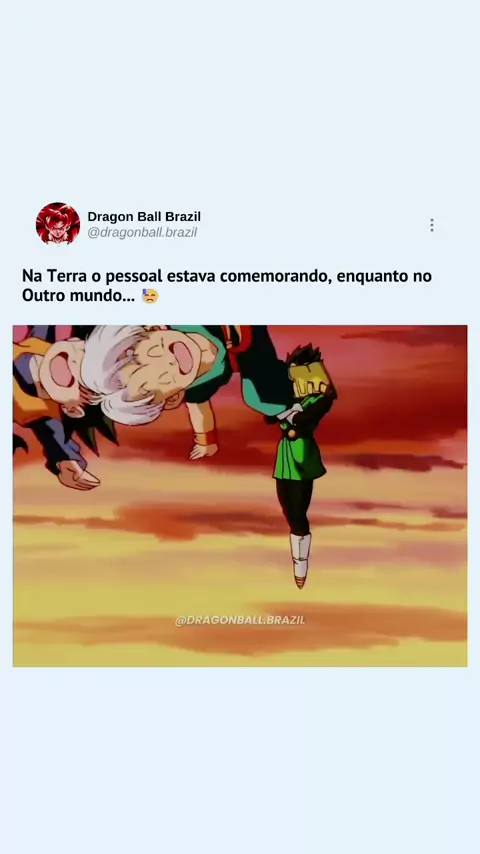Click the sweating face emoji in caption

click(x=150, y=296)
